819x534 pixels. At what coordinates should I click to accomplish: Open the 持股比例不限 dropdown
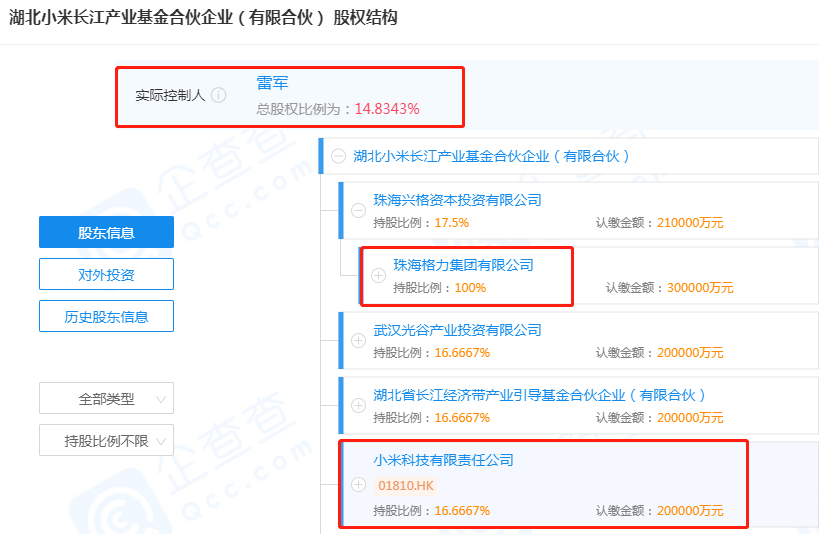(x=107, y=440)
